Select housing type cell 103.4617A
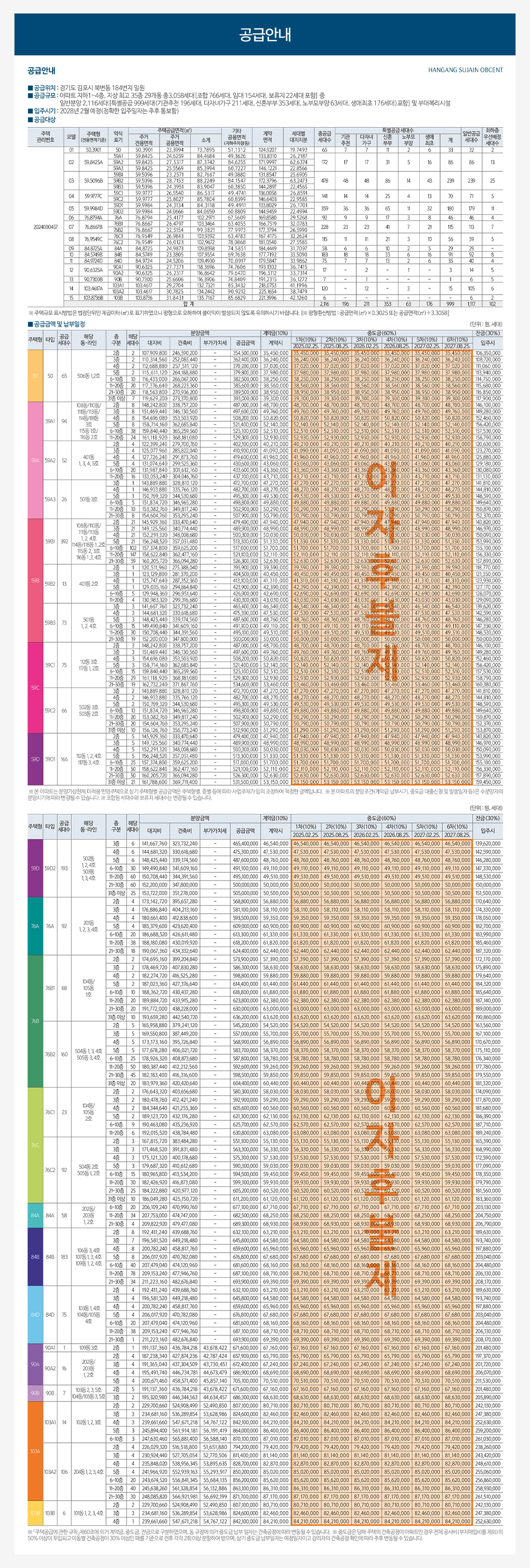The width and height of the screenshot is (530, 1568). coord(93,288)
